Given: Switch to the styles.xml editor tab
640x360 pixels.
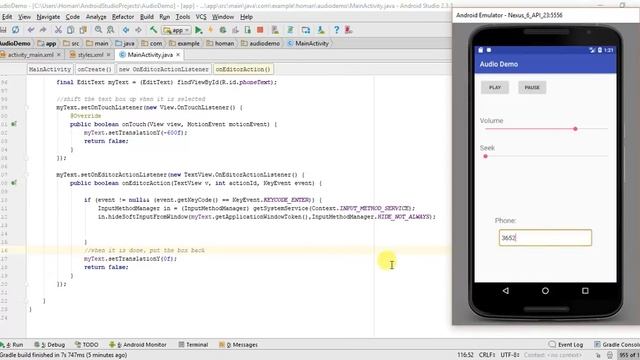Looking at the screenshot, I should tap(90, 55).
